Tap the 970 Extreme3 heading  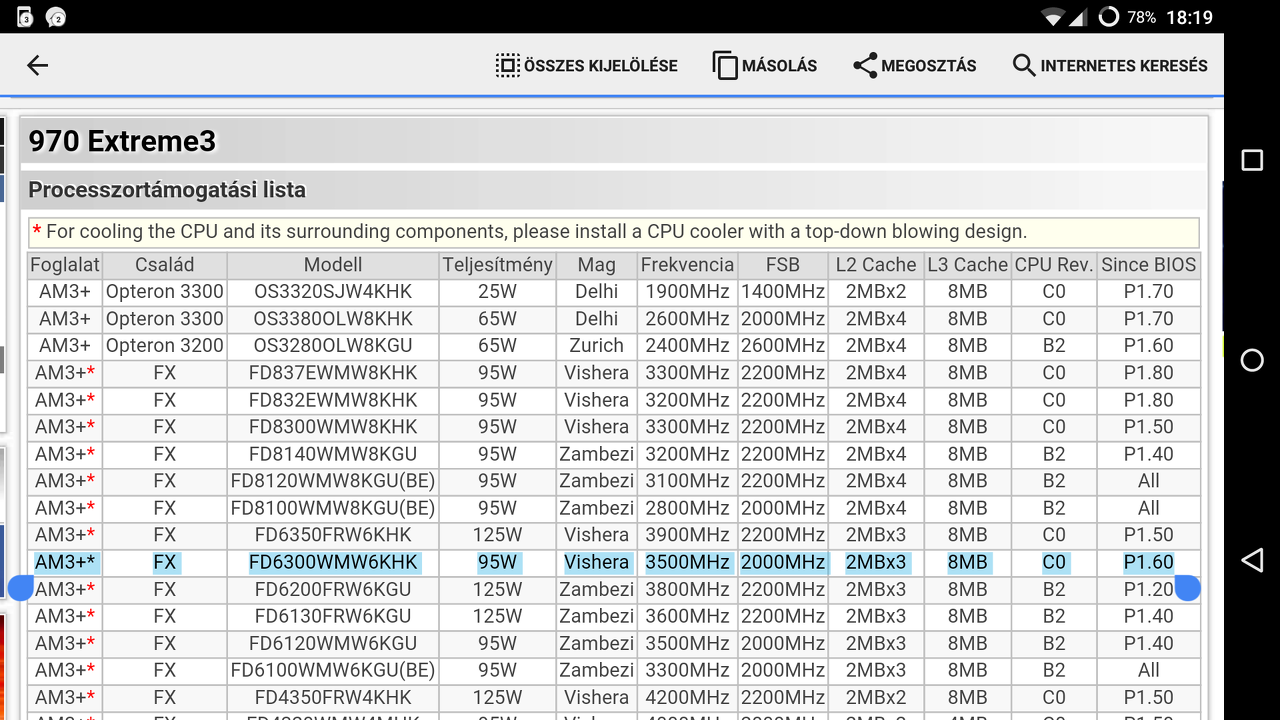point(122,141)
